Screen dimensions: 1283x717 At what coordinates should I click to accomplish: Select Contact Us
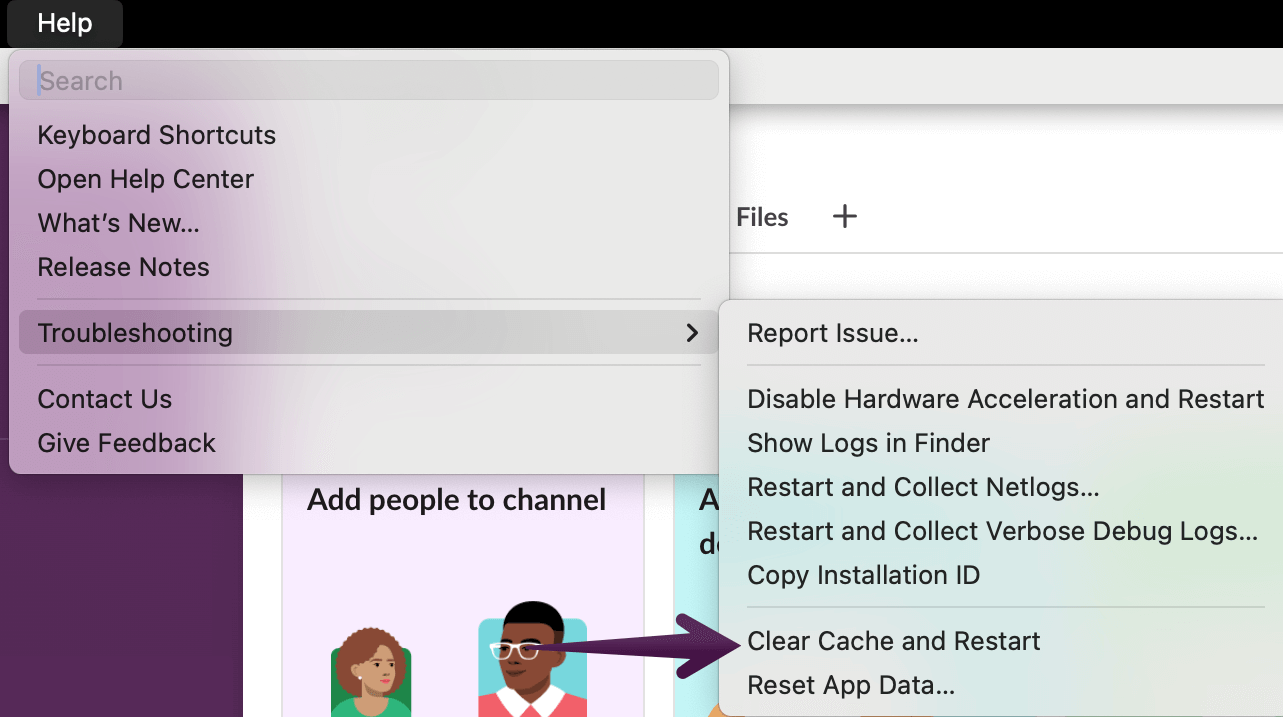(104, 398)
